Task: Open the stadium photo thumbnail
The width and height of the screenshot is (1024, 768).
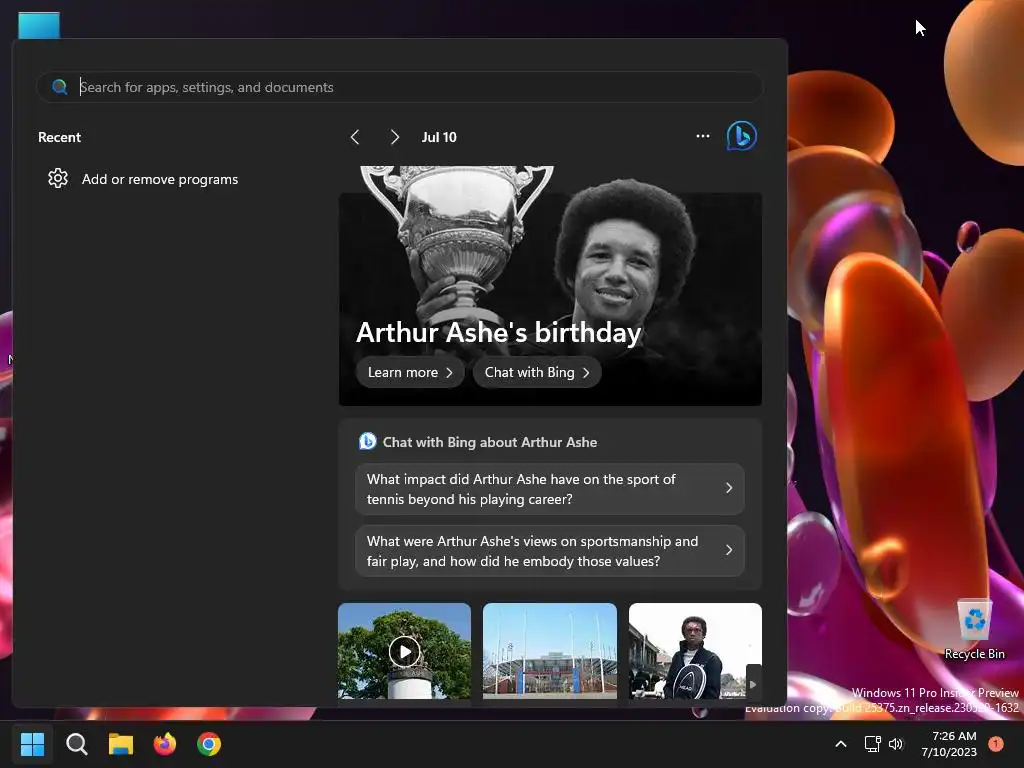Action: pos(550,651)
